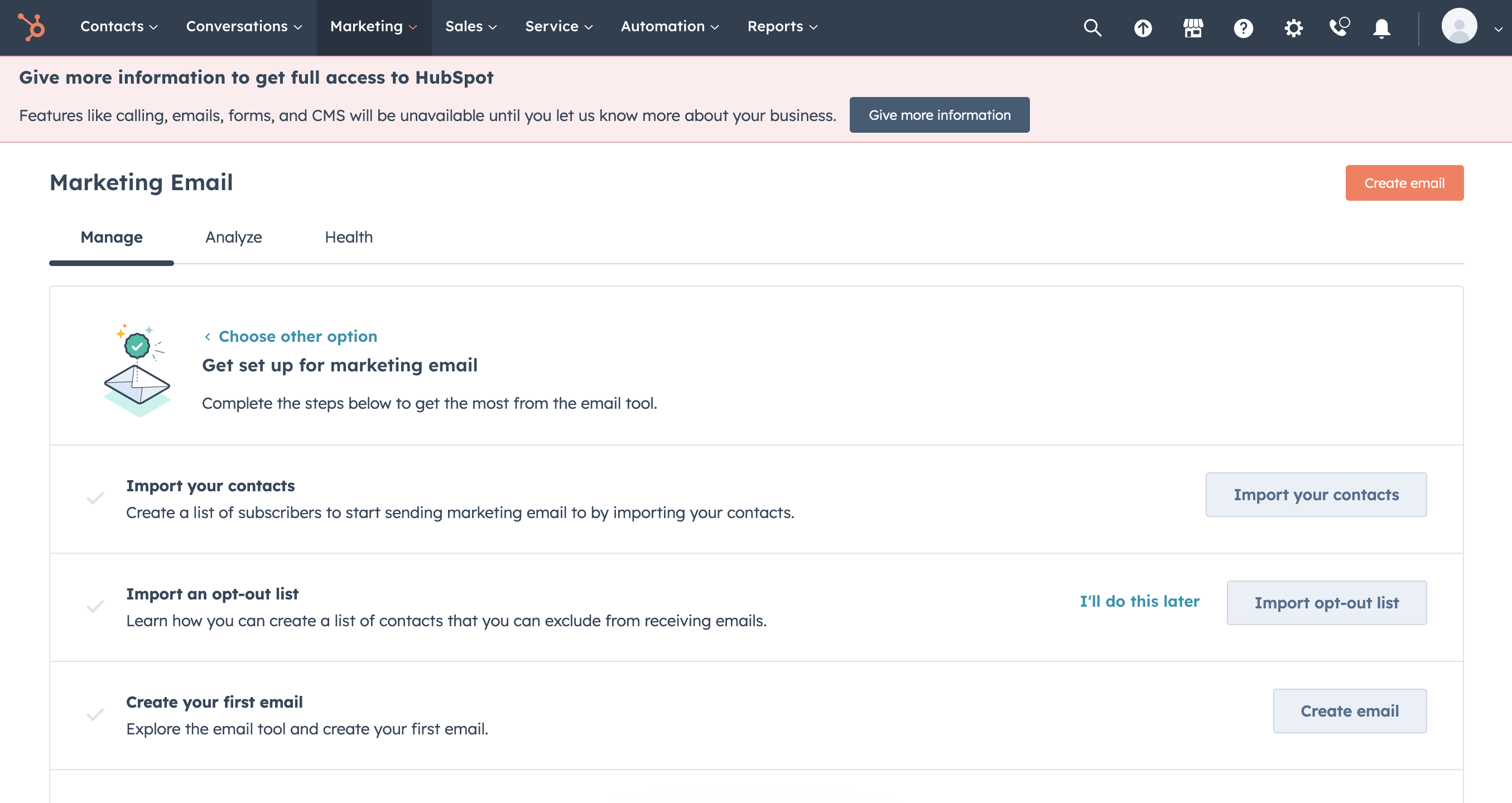Click the Import an opt-out list title
1512x803 pixels.
(x=213, y=594)
